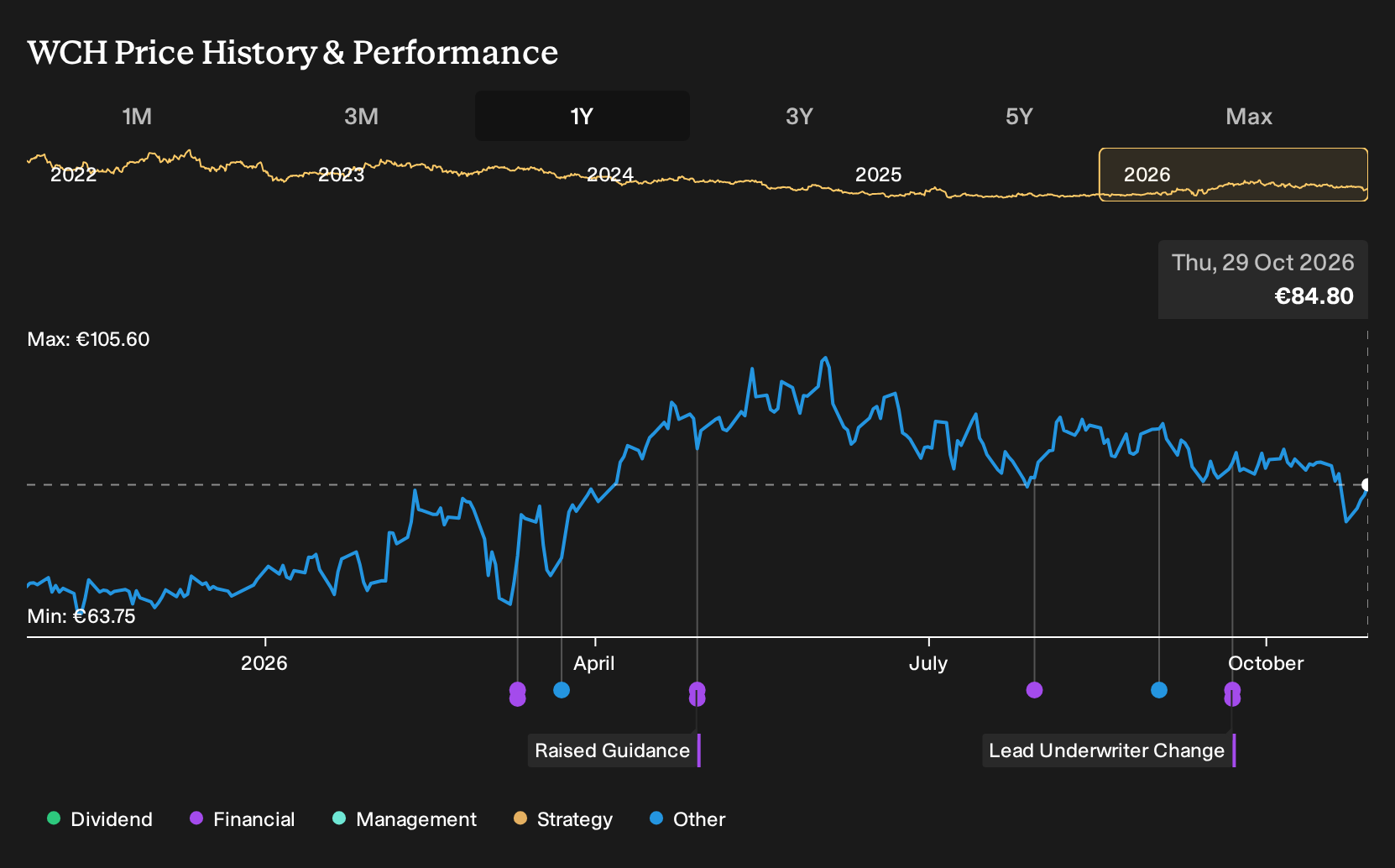This screenshot has height=868, width=1395.
Task: Choose the 1Y range tab
Action: click(582, 116)
